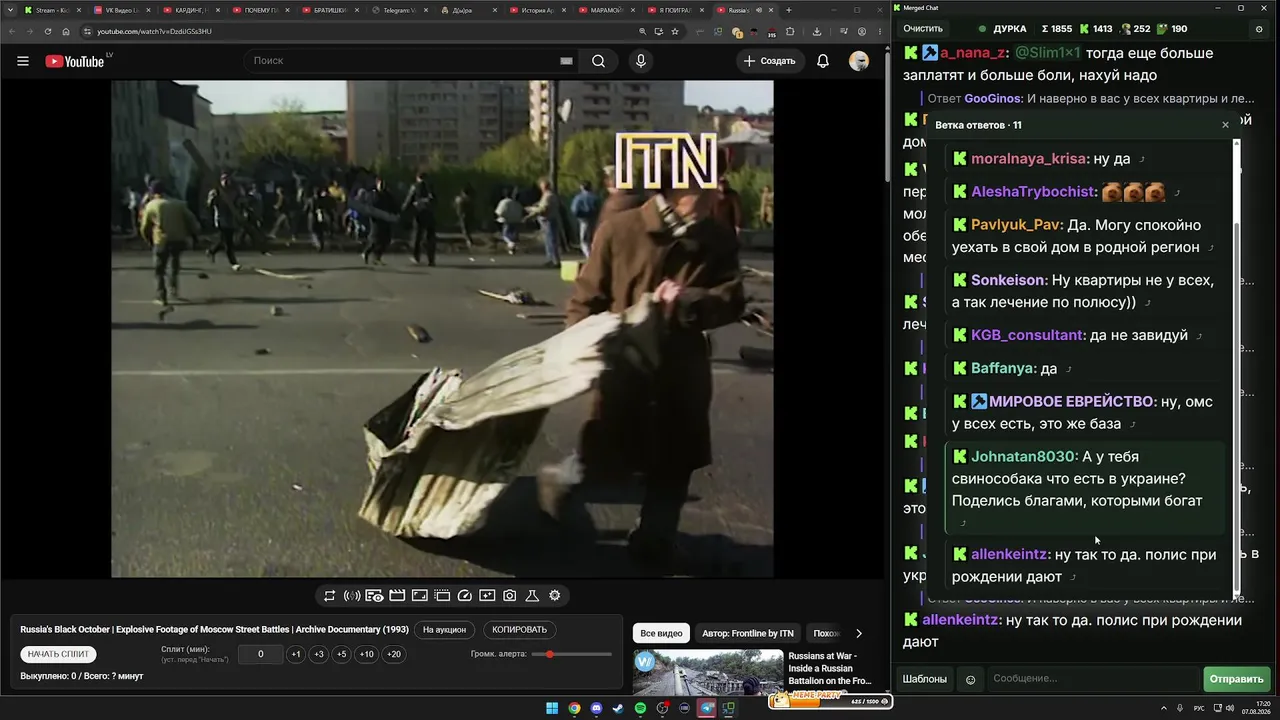Open browser extensions puzzle icon
The height and width of the screenshot is (720, 1280).
point(789,31)
